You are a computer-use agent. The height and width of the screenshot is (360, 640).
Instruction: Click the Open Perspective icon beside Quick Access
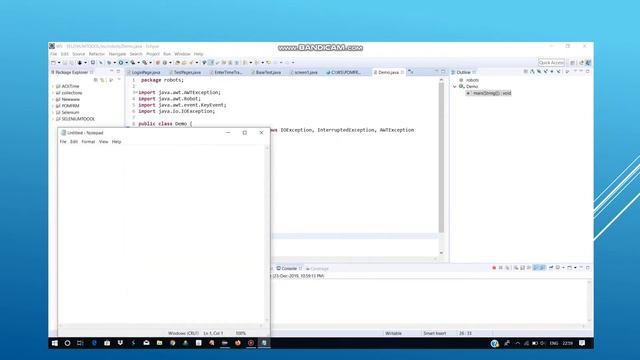pyautogui.click(x=573, y=62)
